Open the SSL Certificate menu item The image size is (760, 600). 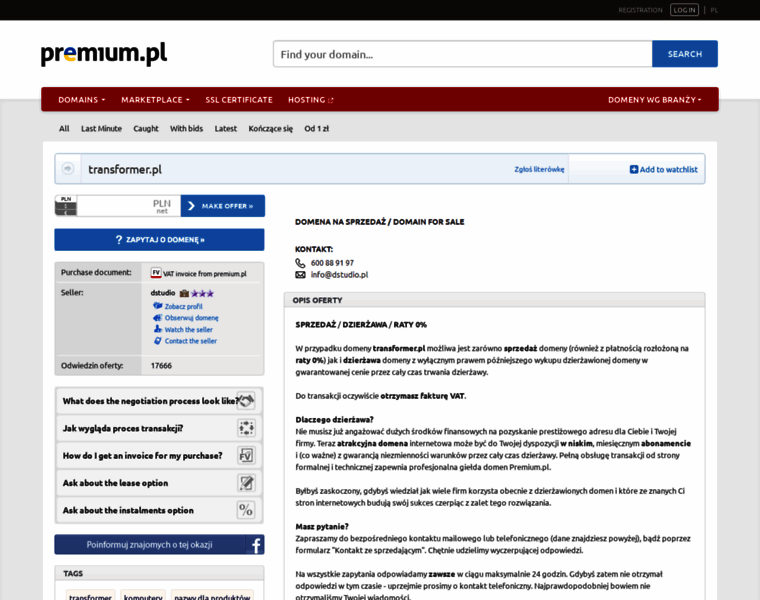[238, 100]
